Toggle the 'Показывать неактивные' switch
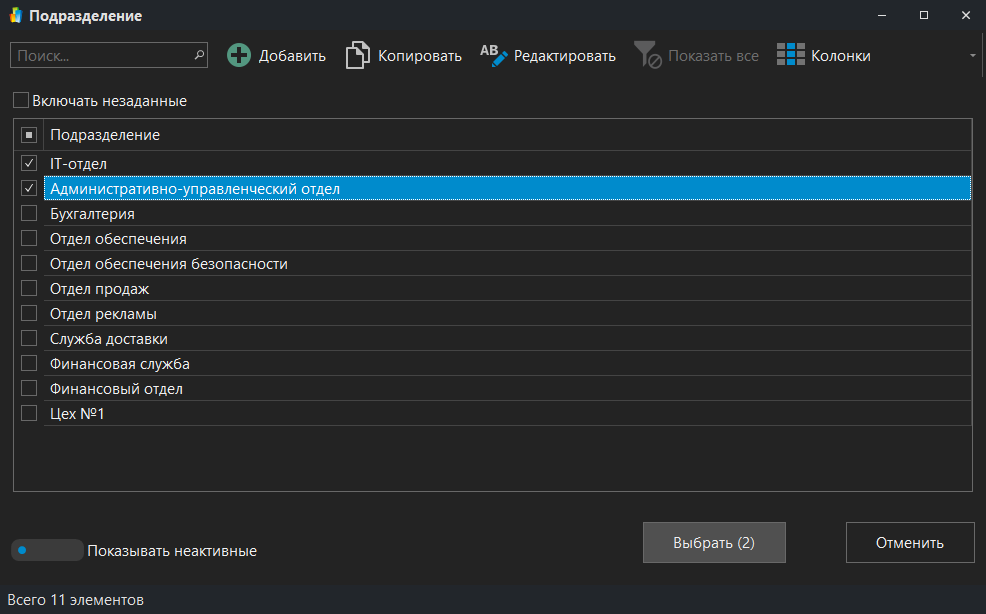The image size is (986, 614). (47, 550)
